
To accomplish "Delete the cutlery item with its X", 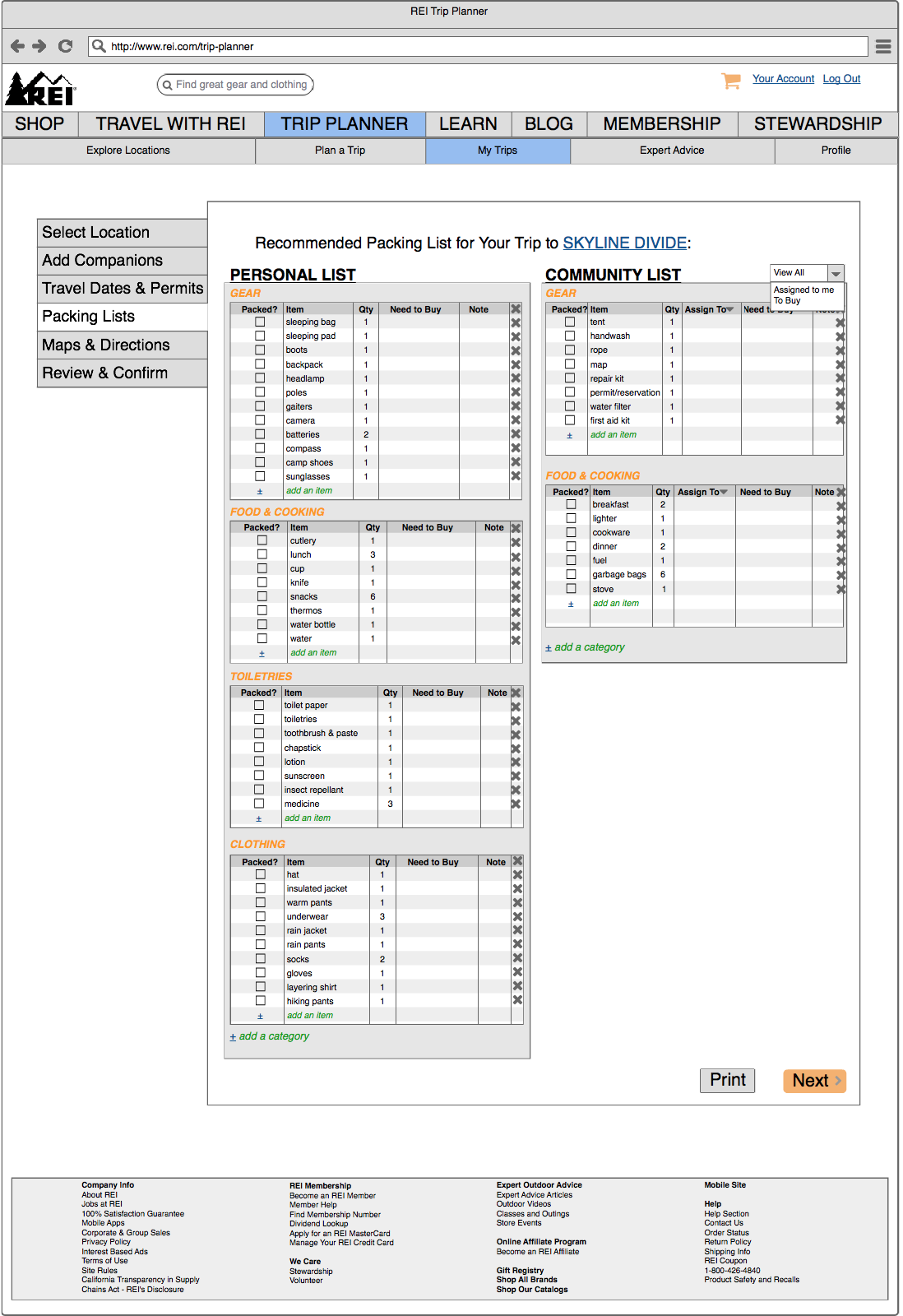I will [x=516, y=542].
